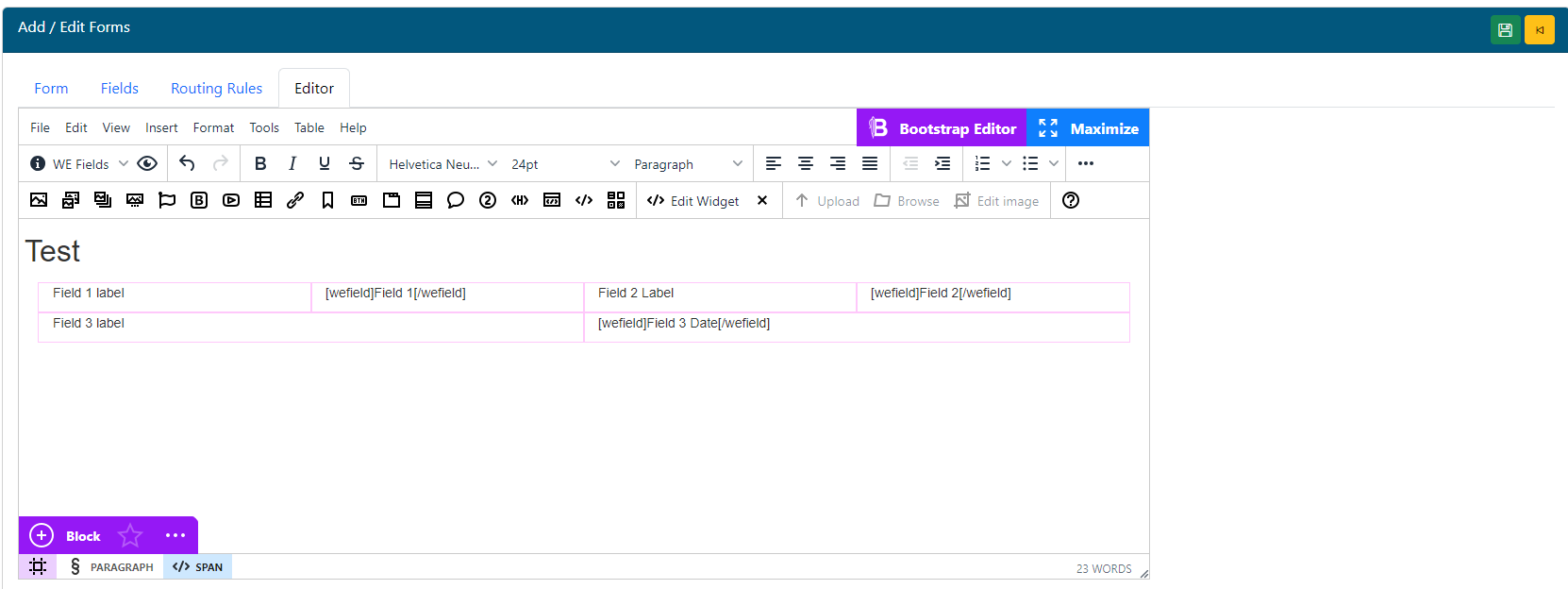Align text left
Viewport: 1568px width, 589px height.
(774, 163)
